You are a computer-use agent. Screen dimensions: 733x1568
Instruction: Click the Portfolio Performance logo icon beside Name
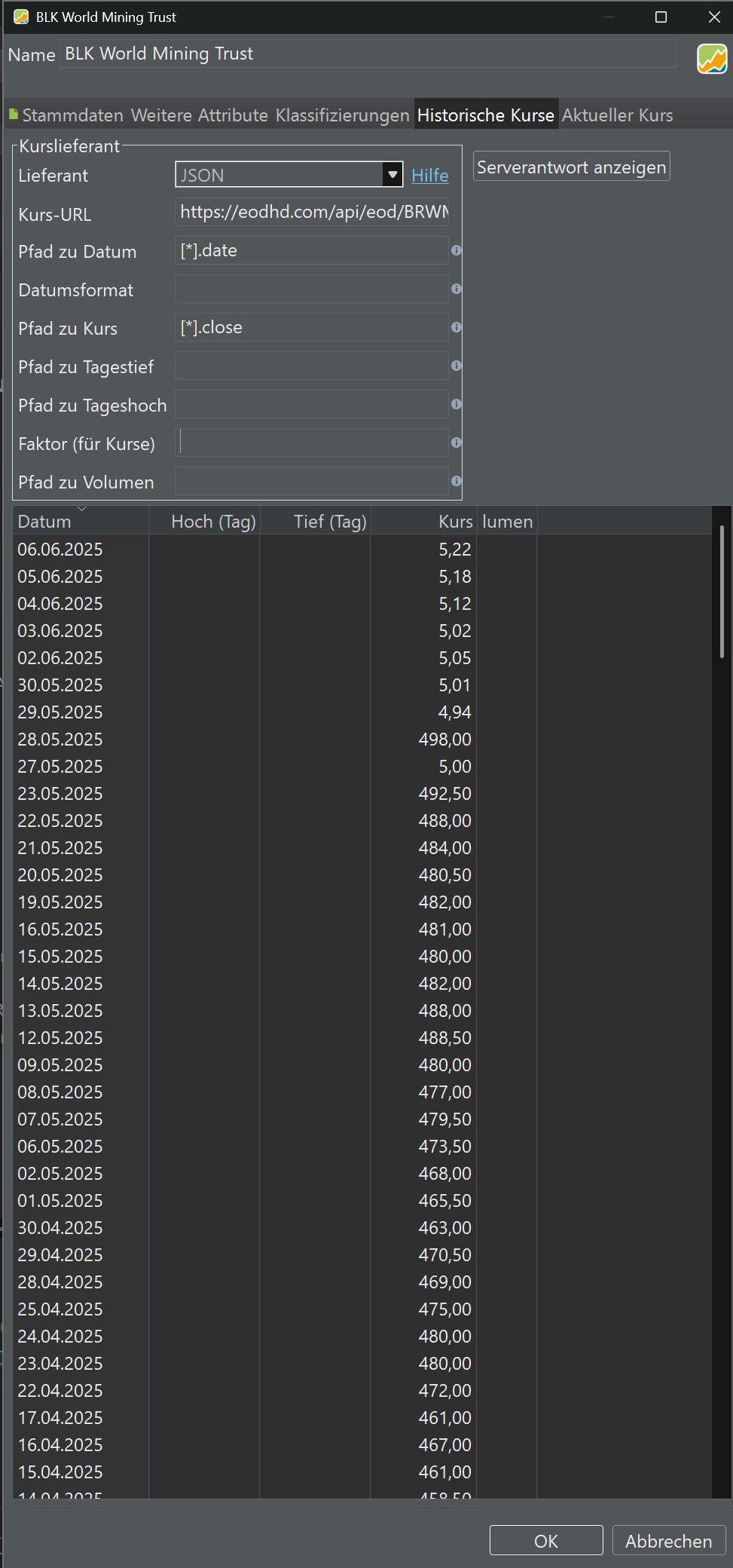[x=712, y=59]
